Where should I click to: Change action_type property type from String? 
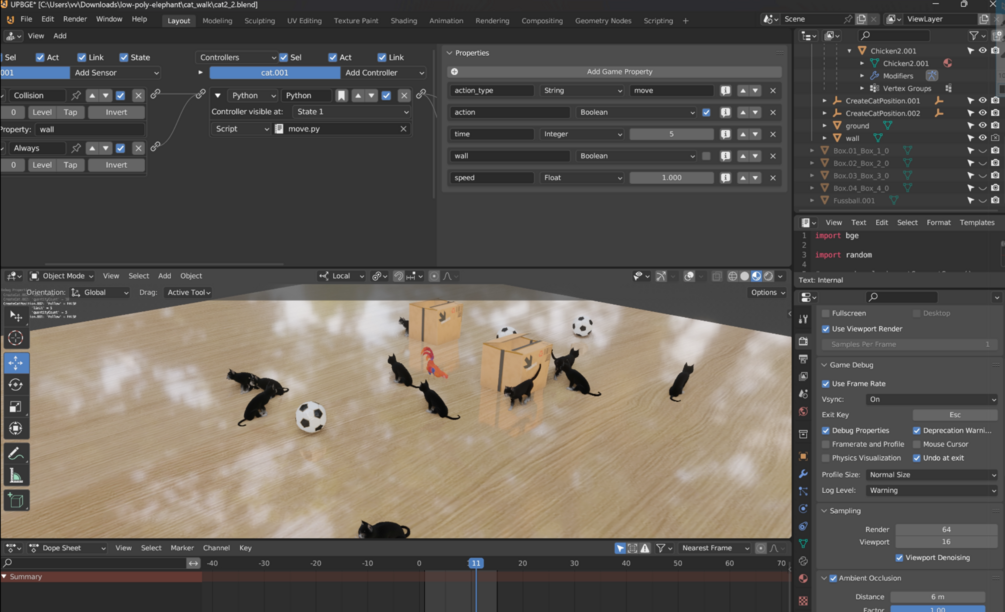(582, 90)
